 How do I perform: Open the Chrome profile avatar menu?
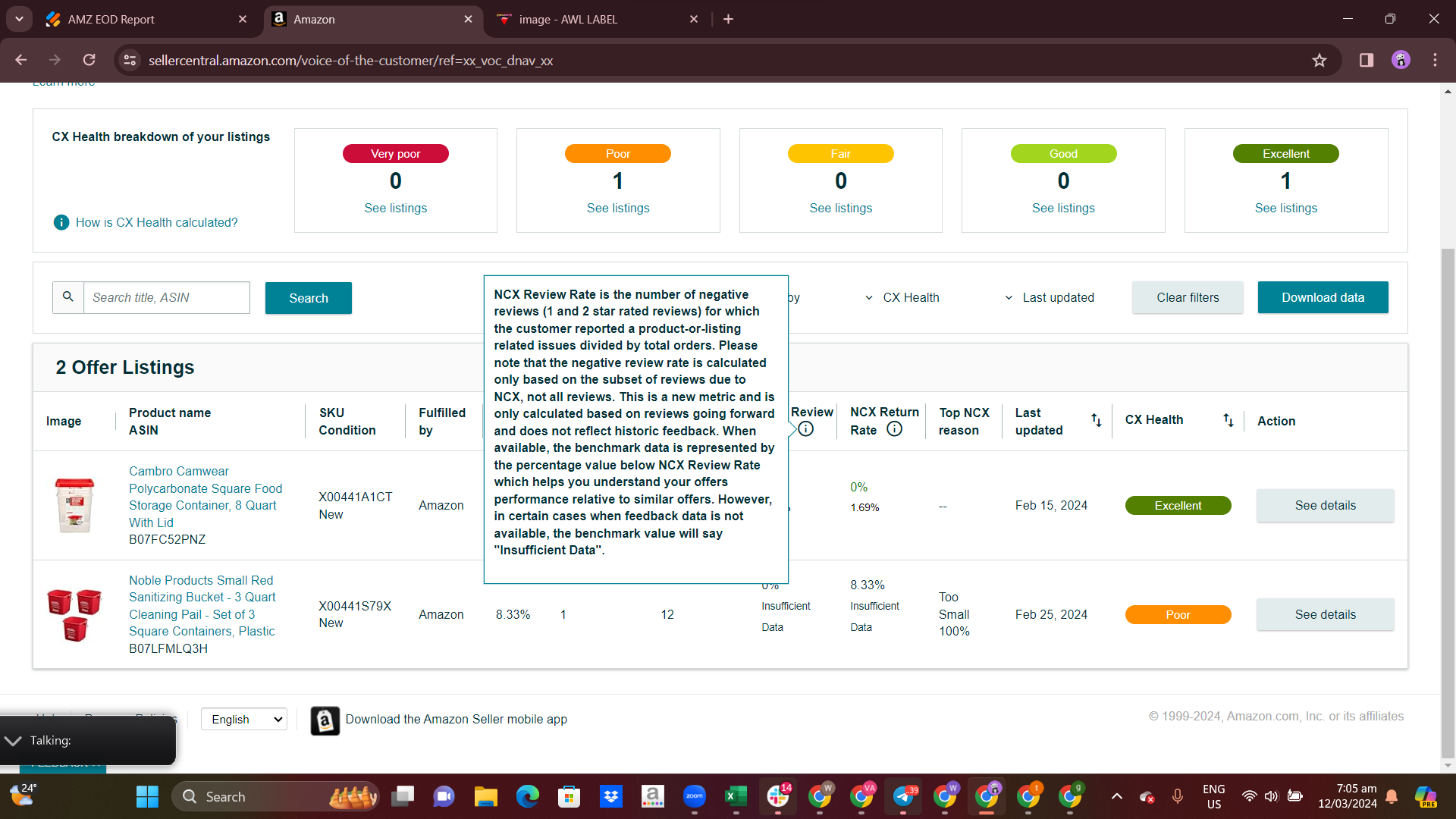(x=1401, y=60)
